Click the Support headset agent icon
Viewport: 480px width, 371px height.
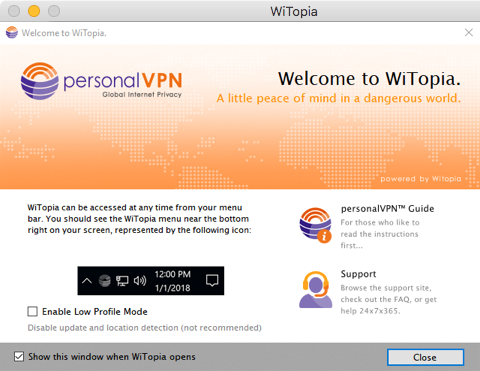pyautogui.click(x=315, y=290)
